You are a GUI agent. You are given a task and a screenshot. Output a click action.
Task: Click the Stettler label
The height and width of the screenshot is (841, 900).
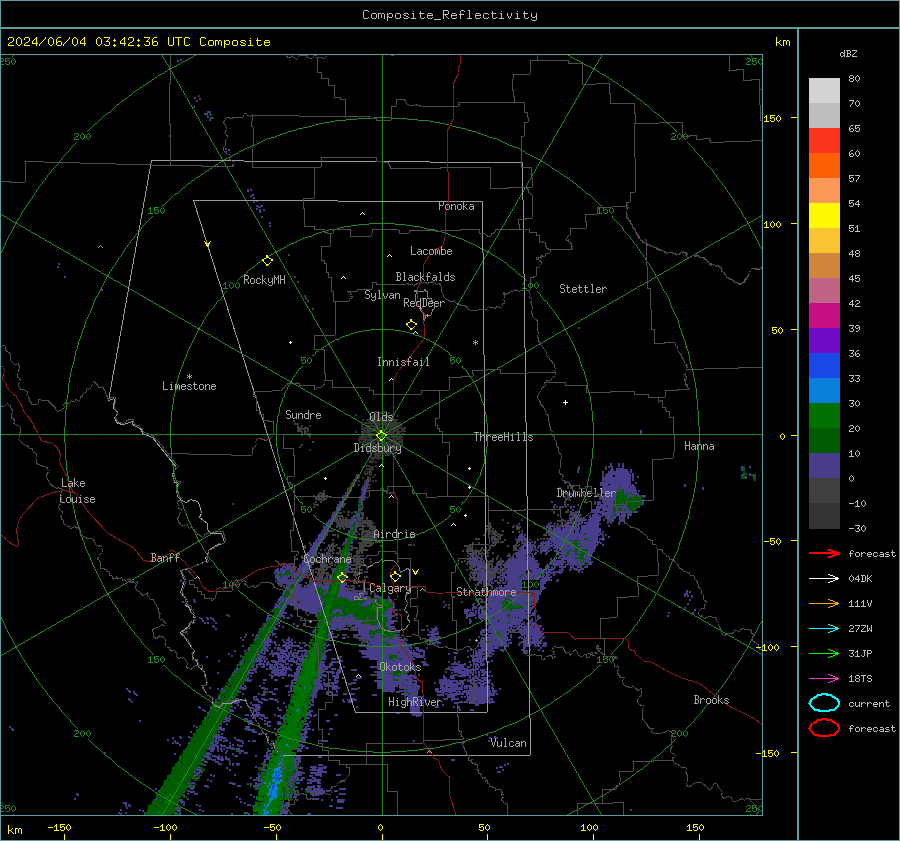pos(583,289)
